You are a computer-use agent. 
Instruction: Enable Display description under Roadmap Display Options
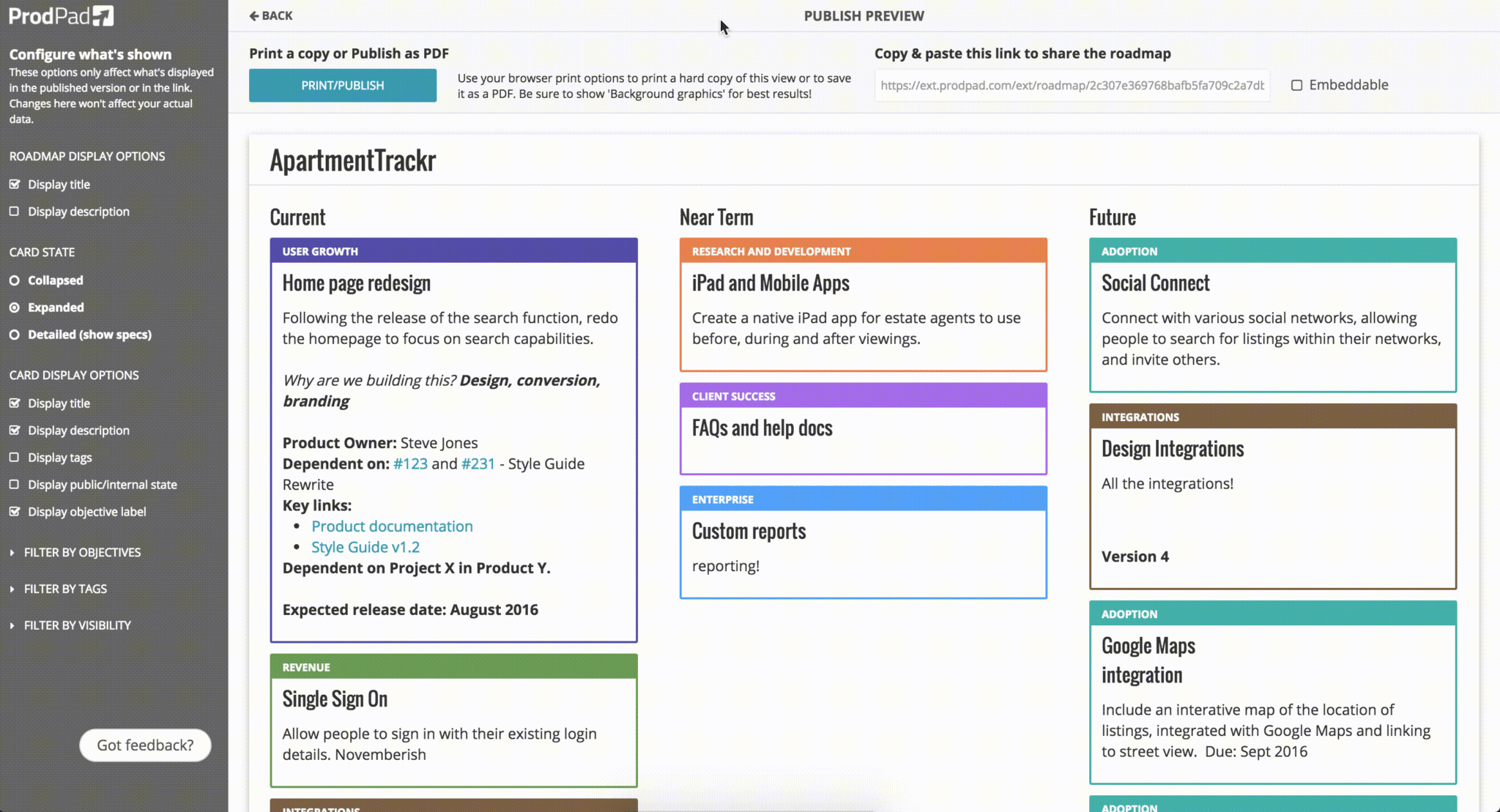tap(15, 212)
